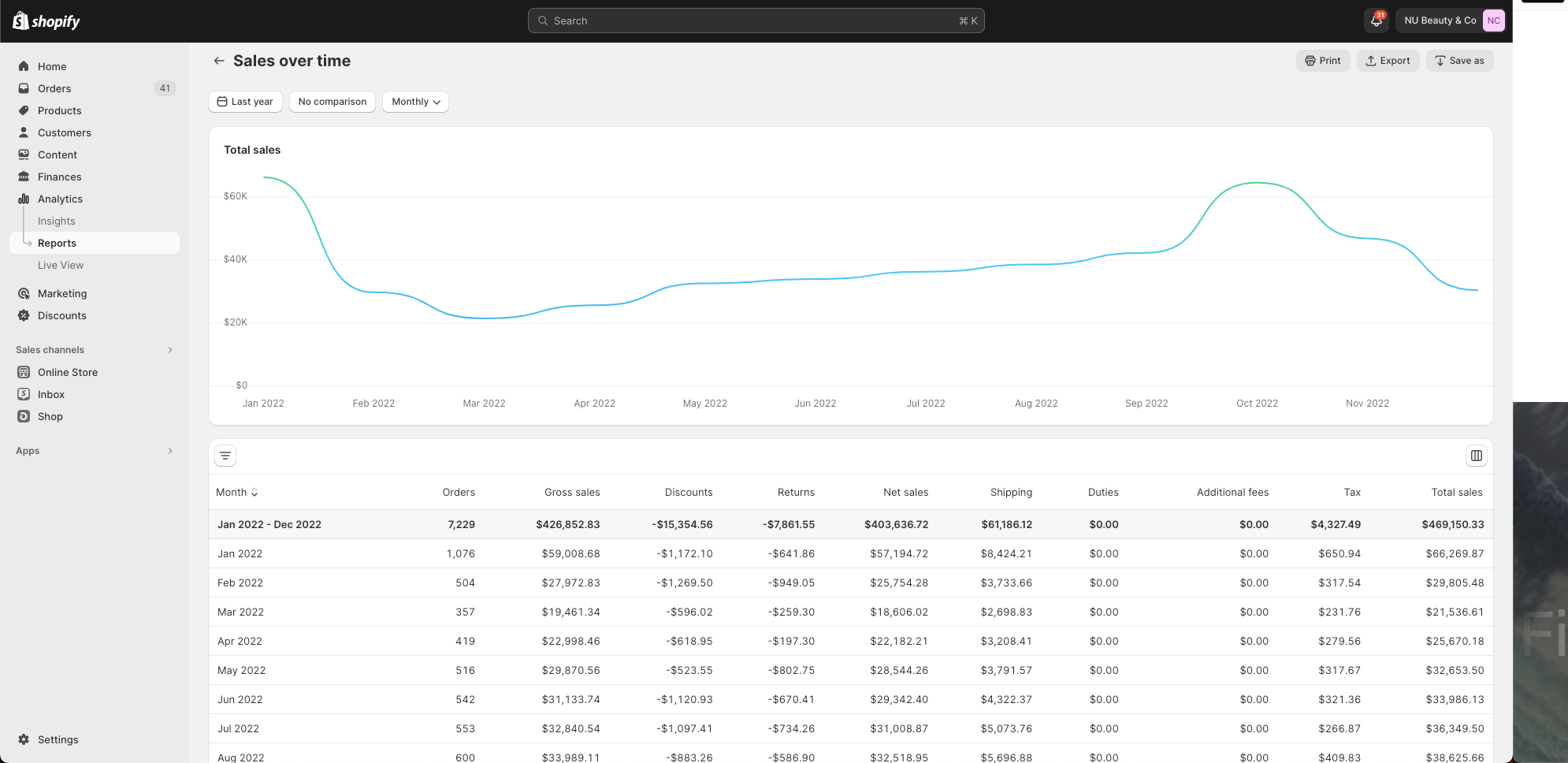Open the notifications bell icon

pyautogui.click(x=1377, y=20)
